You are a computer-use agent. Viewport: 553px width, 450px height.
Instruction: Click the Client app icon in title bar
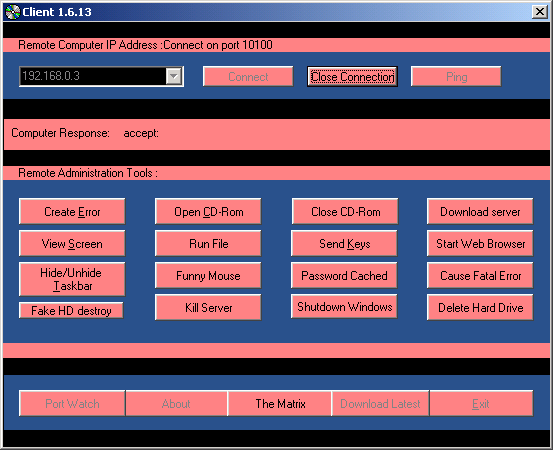click(x=13, y=12)
